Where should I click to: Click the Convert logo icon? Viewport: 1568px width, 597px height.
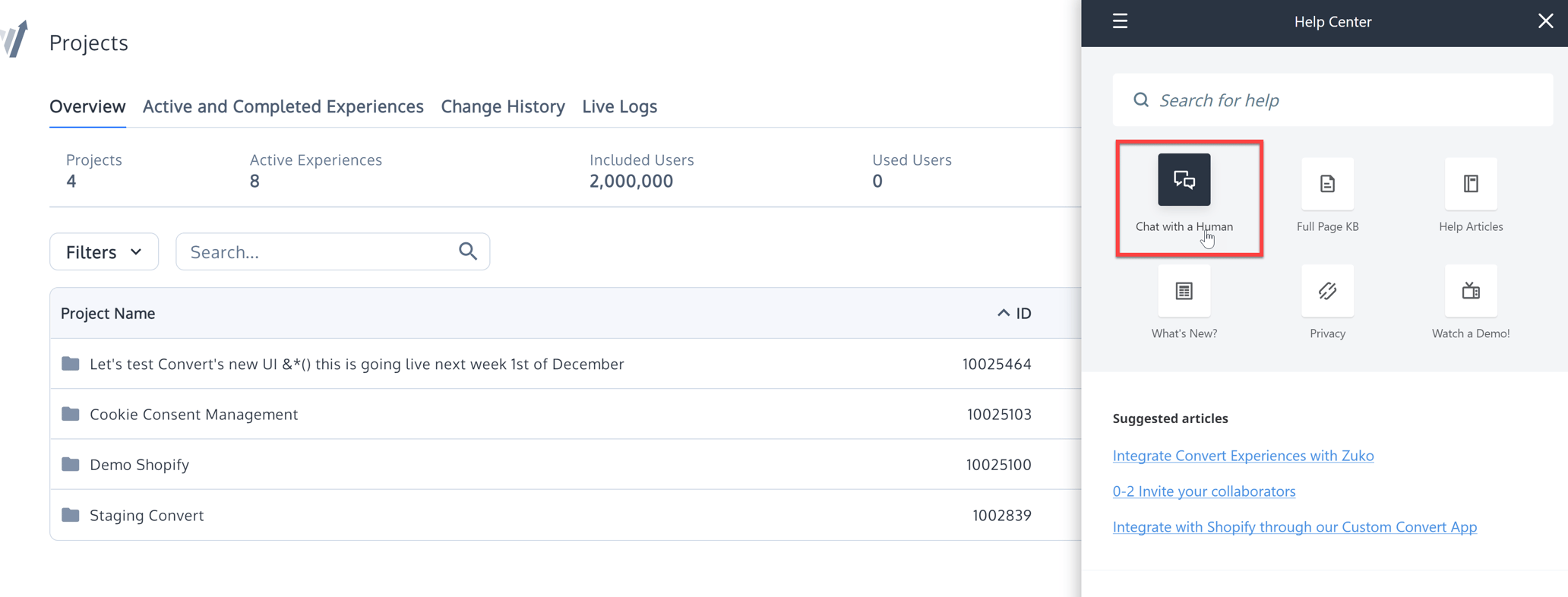(14, 38)
